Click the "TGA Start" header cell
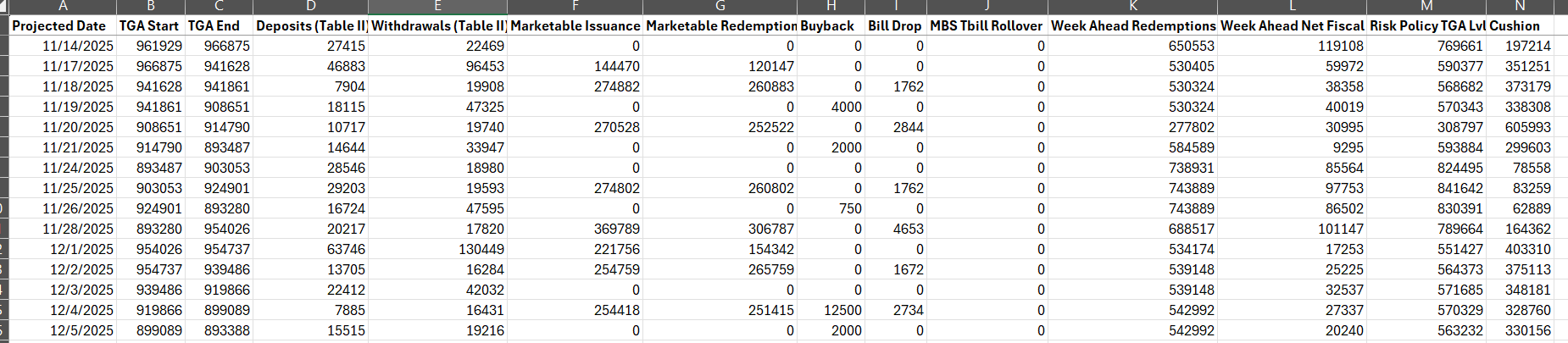Screen dimensions: 1568x343 (151, 25)
